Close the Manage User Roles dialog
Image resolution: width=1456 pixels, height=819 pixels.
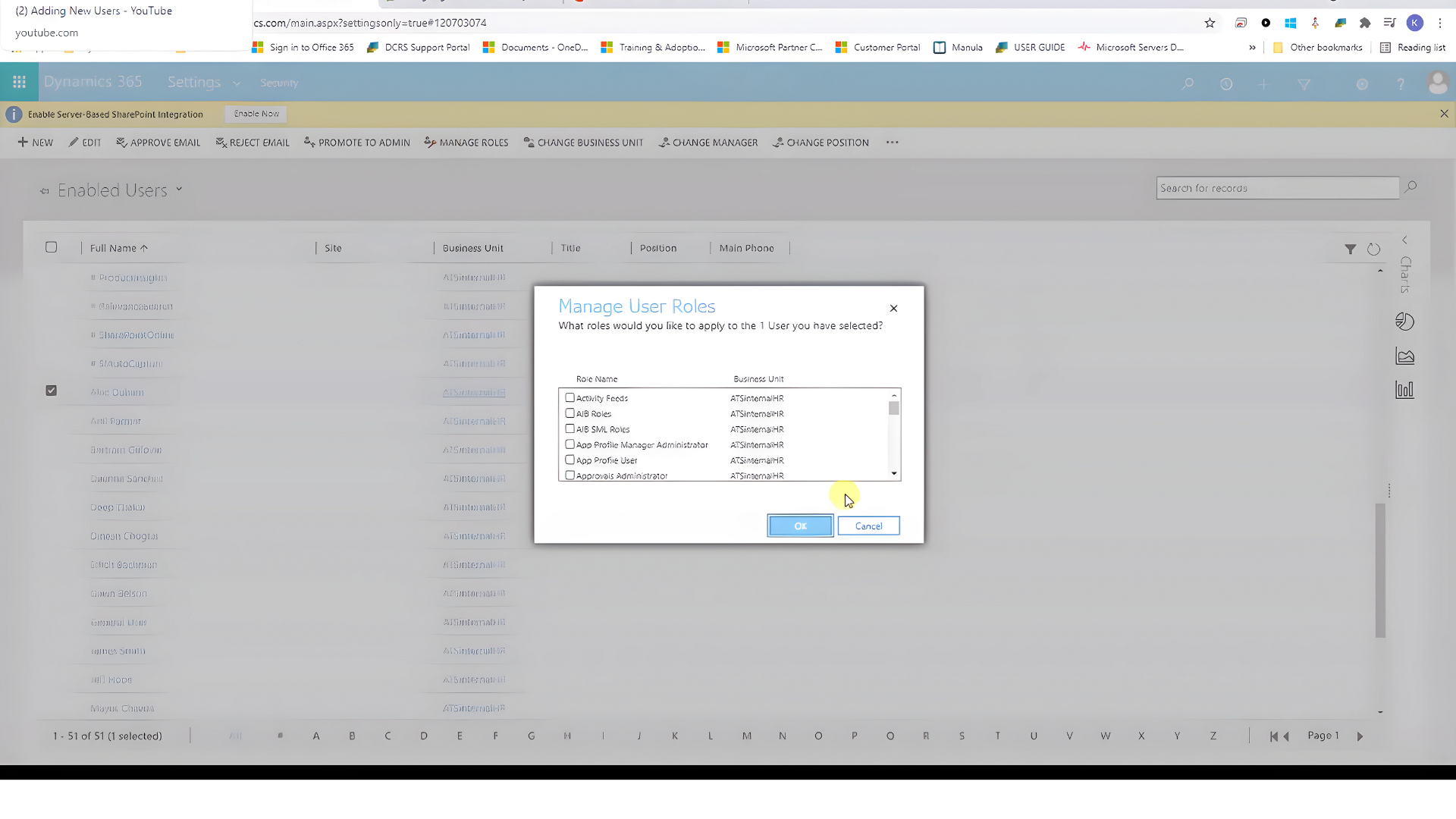(x=893, y=308)
